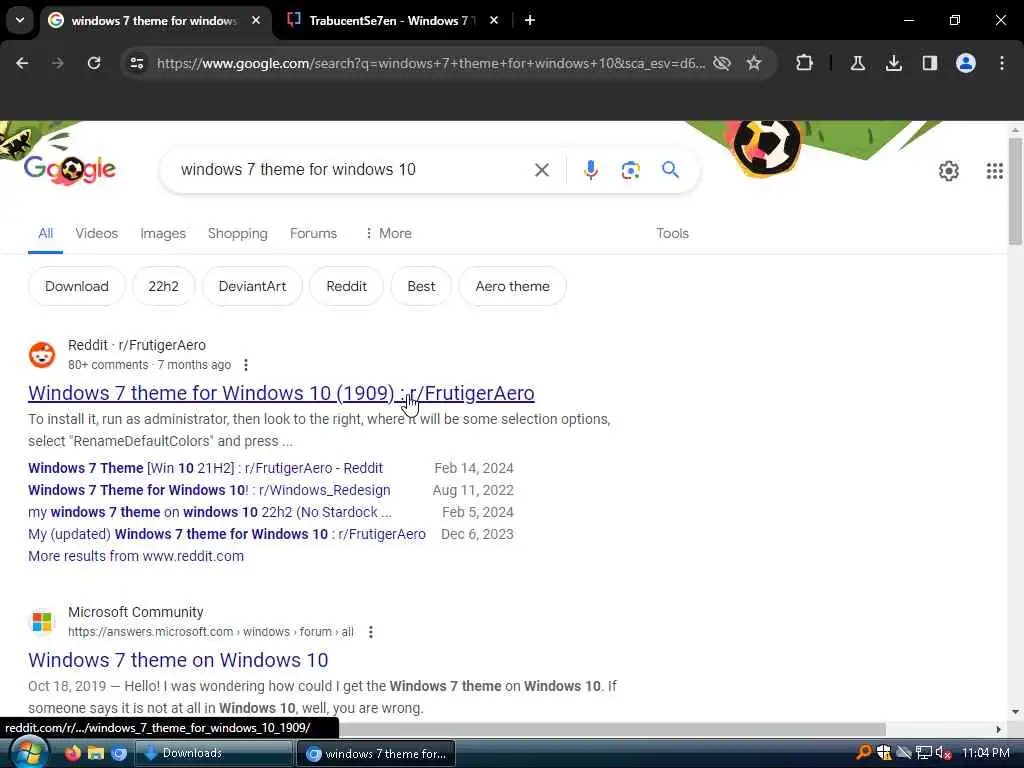Open the Windows Start orb
The image size is (1024, 768).
29,753
